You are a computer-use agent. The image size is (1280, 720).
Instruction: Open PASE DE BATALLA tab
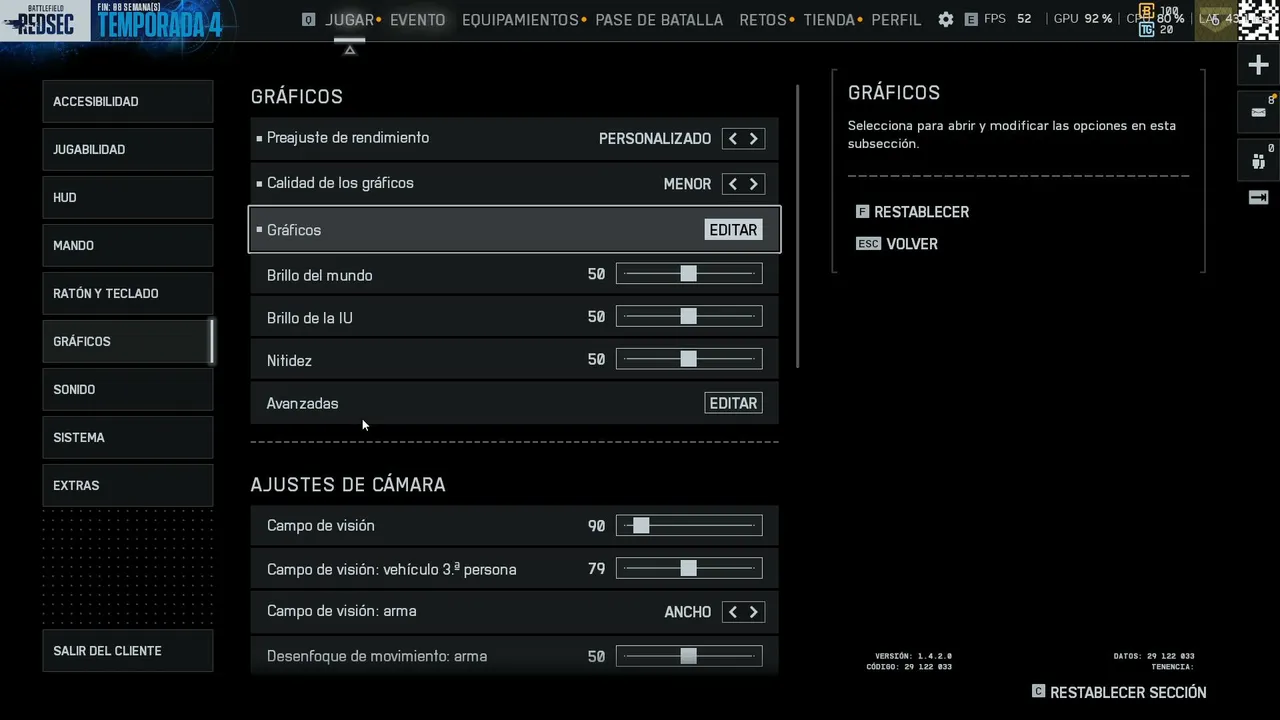point(659,20)
